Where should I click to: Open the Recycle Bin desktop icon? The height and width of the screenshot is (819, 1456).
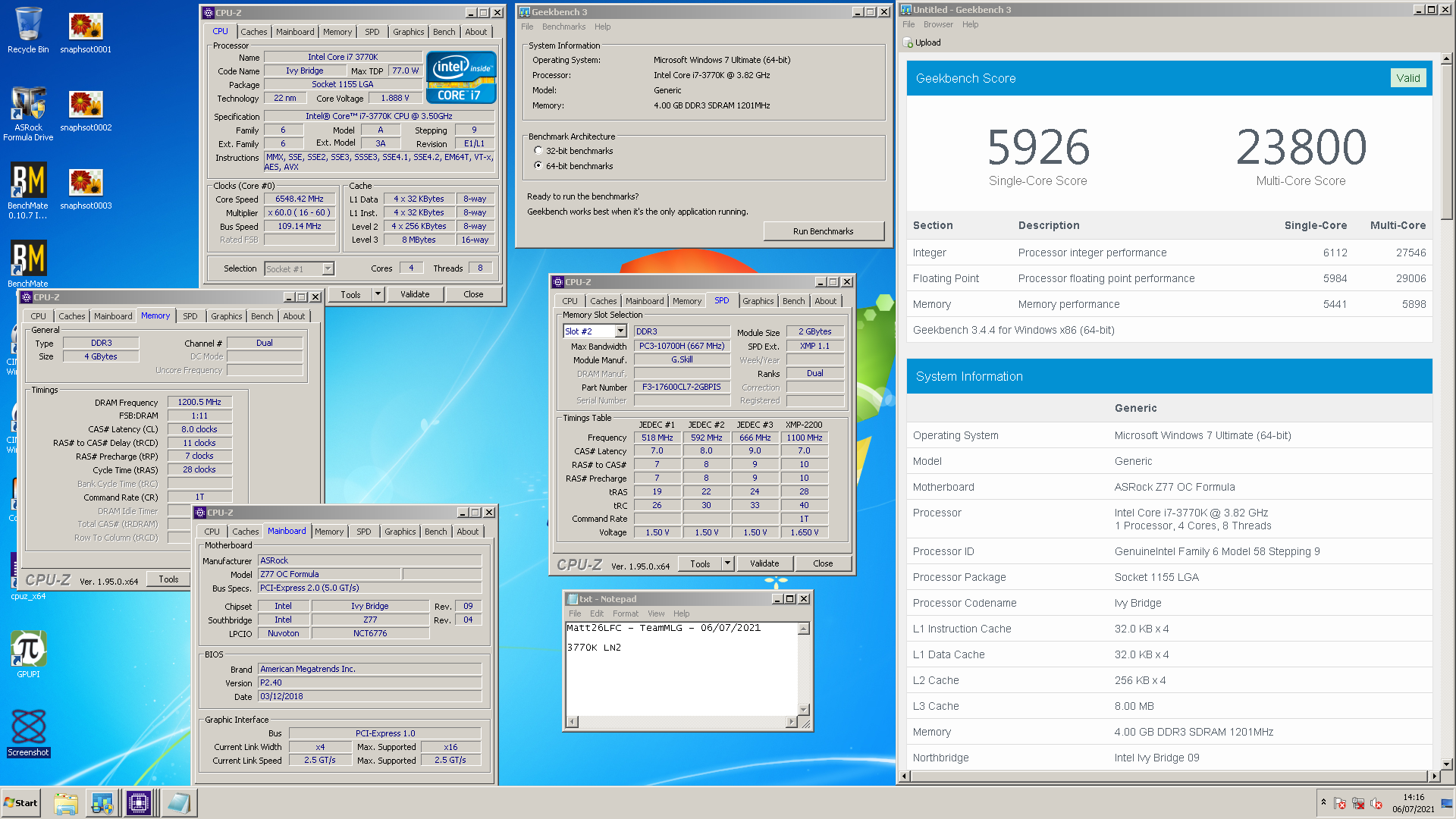point(28,30)
